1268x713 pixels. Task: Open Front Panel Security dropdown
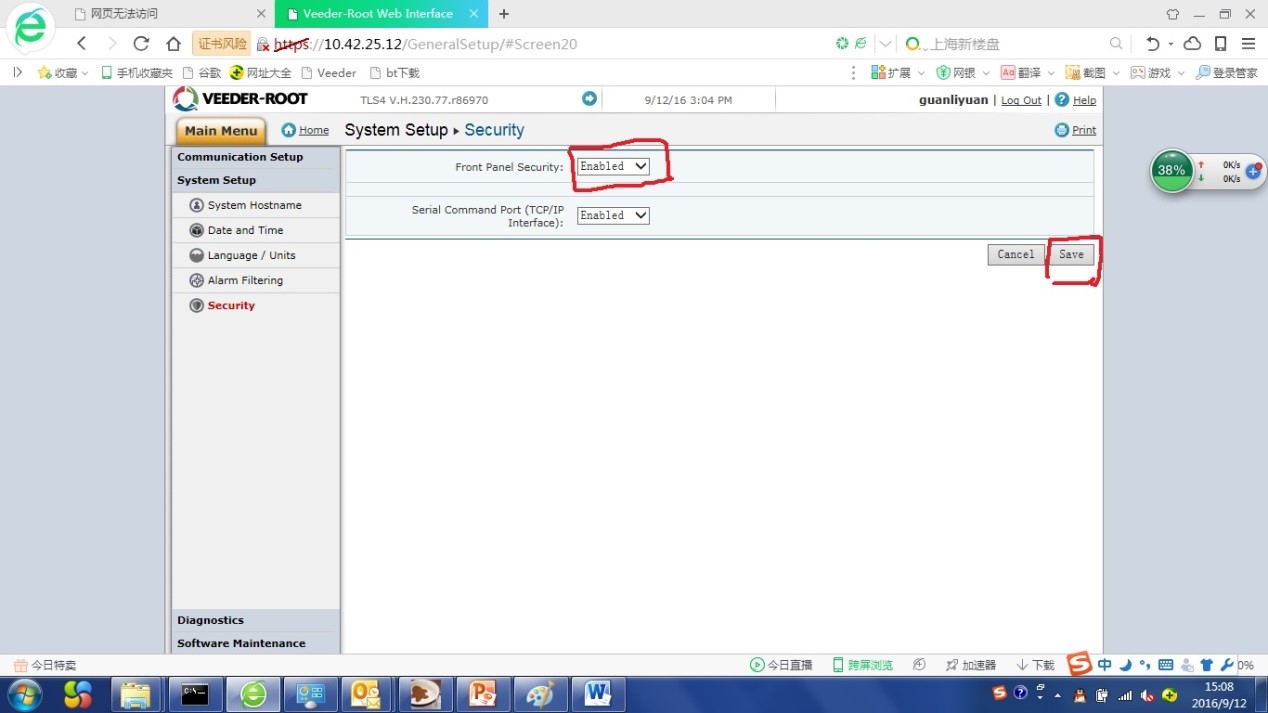pos(613,167)
